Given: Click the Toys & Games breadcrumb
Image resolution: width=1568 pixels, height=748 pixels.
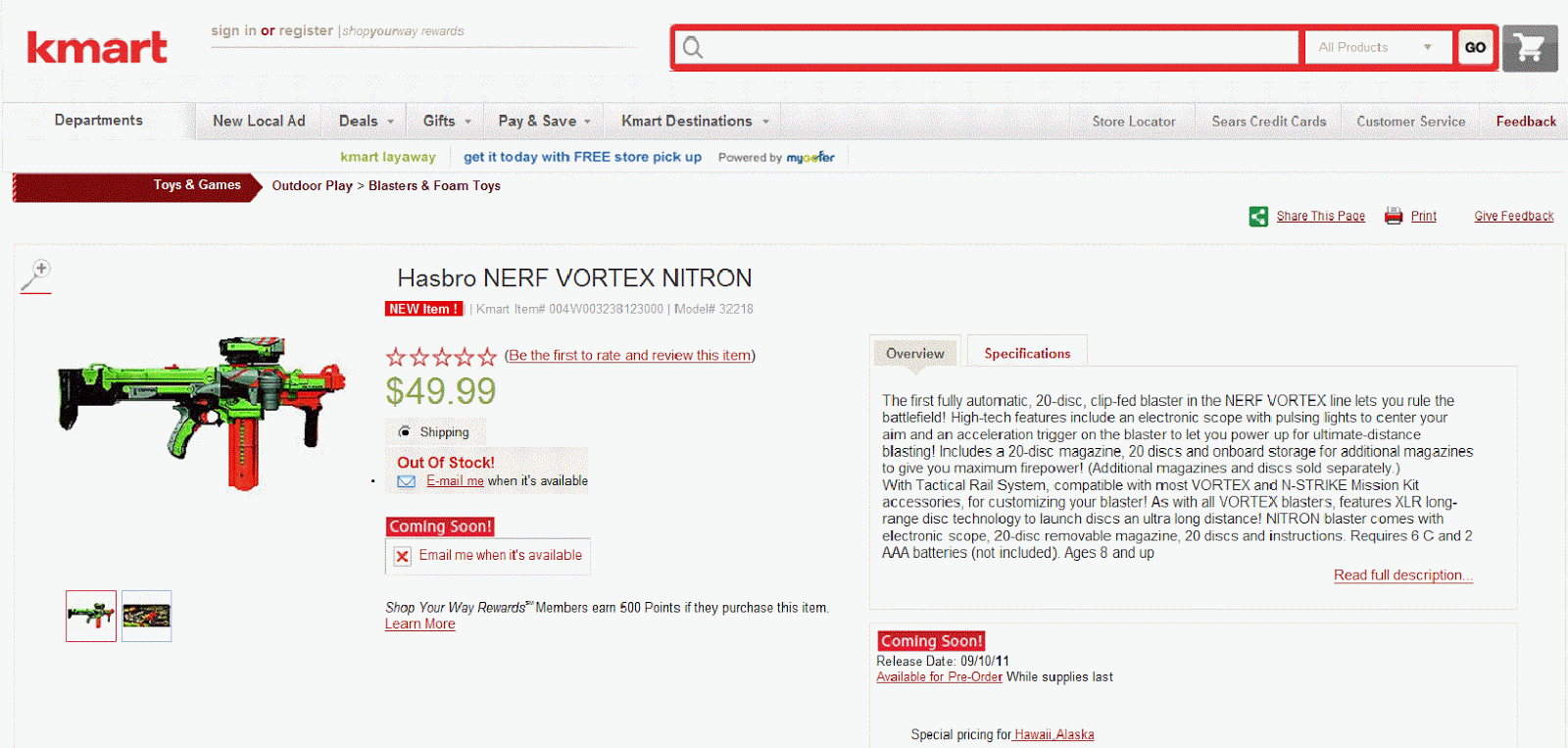Looking at the screenshot, I should (196, 184).
